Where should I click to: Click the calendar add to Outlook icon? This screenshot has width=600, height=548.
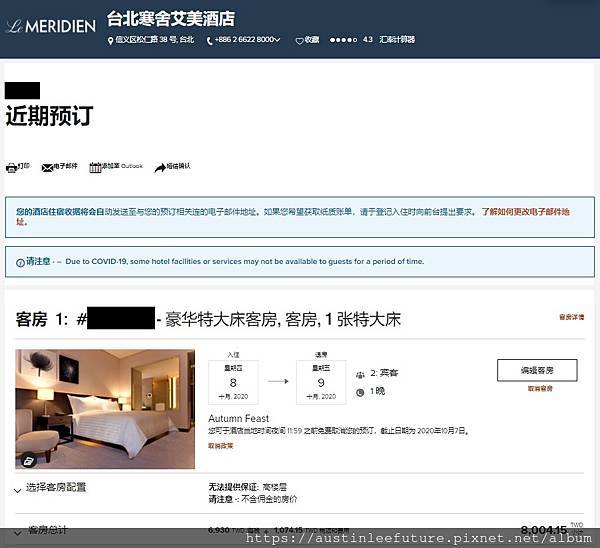[95, 168]
